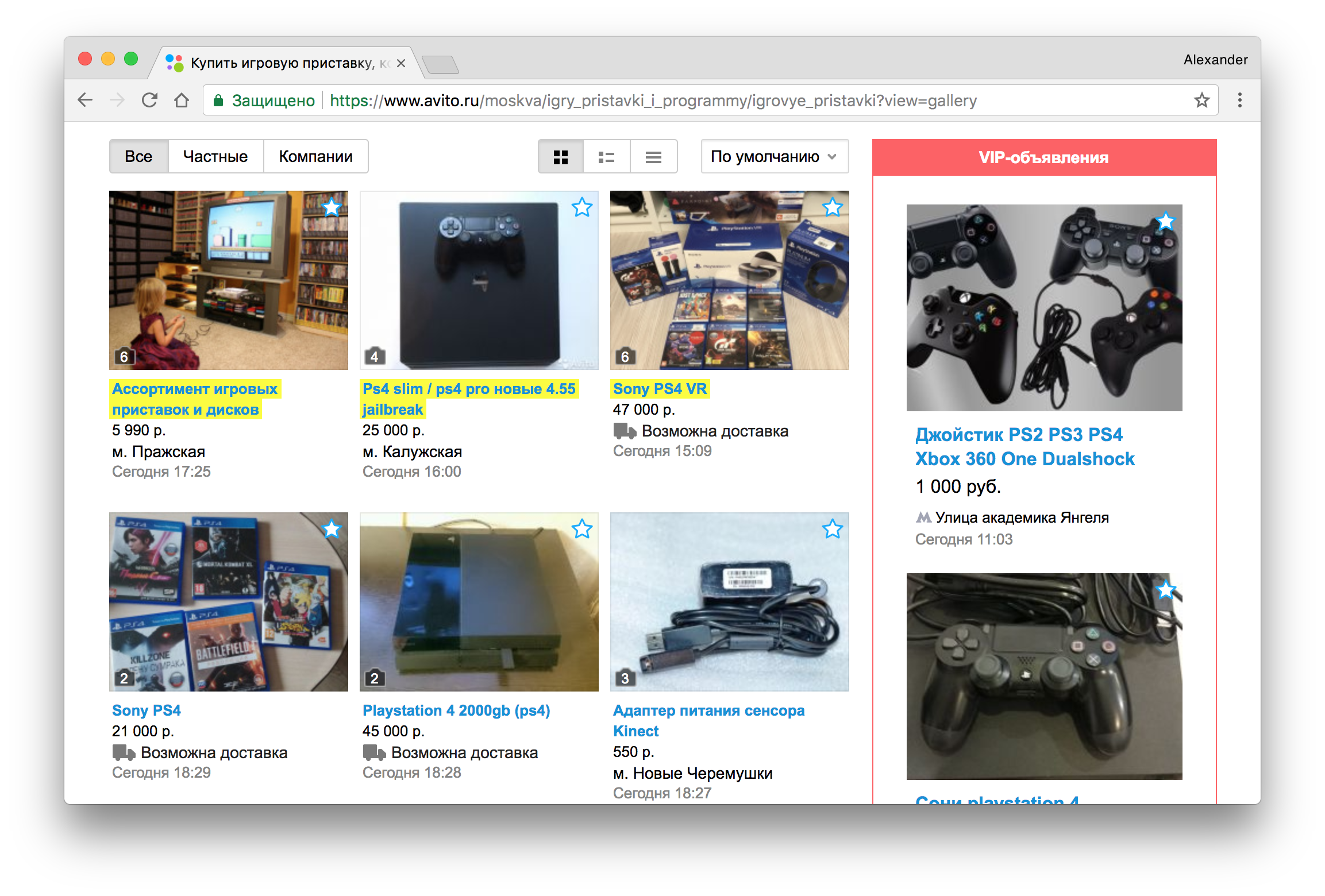Expand the По умолчанию sort dropdown
The width and height of the screenshot is (1325, 896).
pos(774,157)
